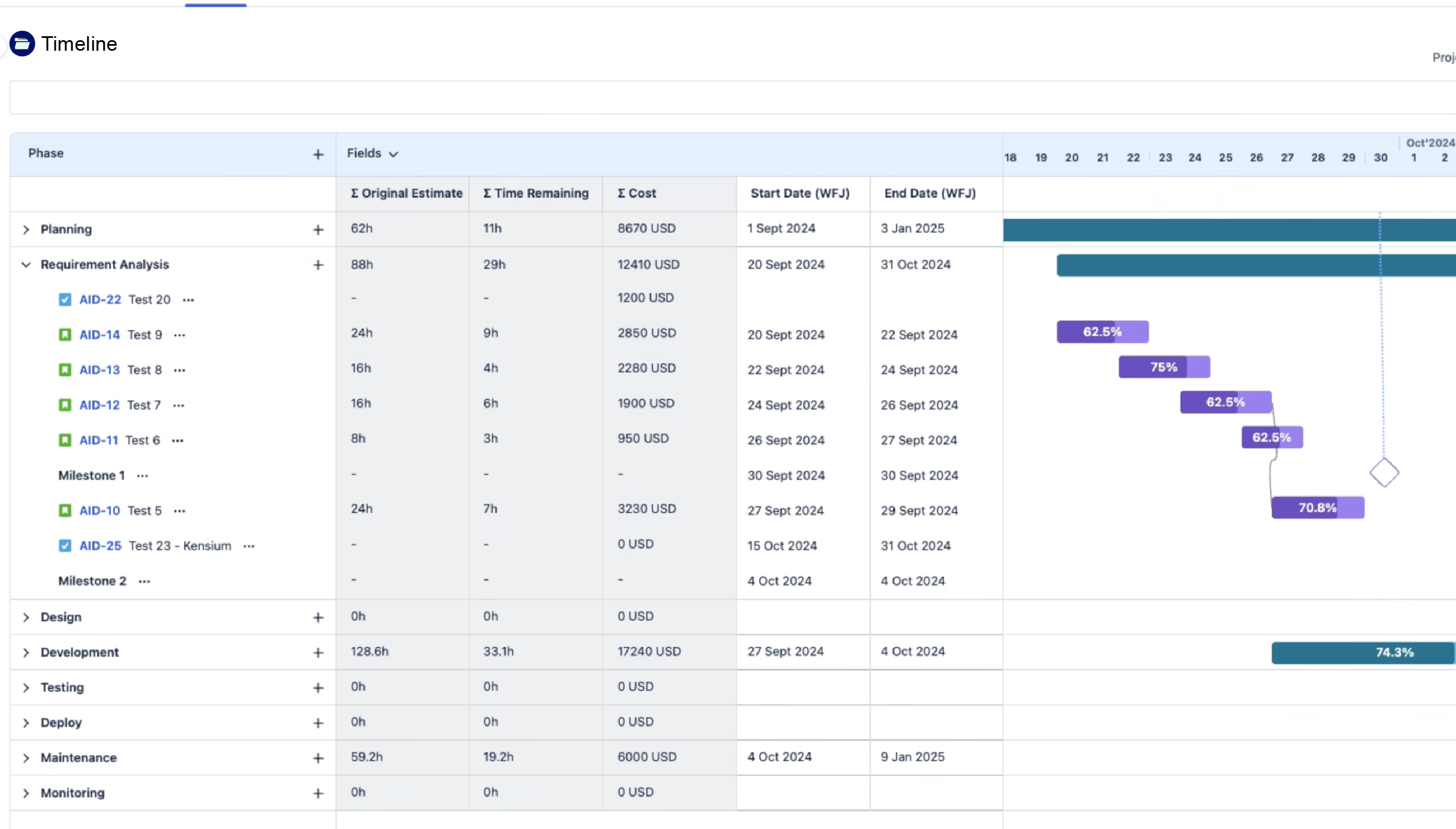Viewport: 1456px width, 829px height.
Task: Click the Start Date (WFJ) column header
Action: click(x=800, y=193)
